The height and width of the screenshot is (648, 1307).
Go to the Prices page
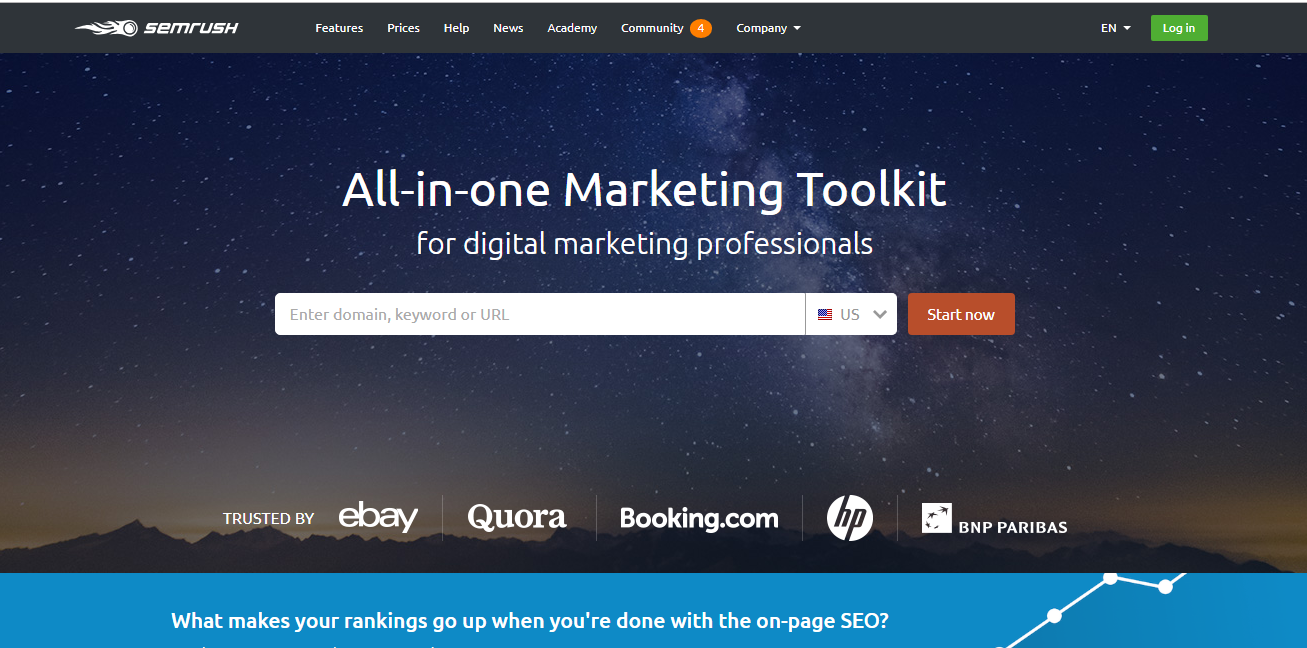point(403,28)
